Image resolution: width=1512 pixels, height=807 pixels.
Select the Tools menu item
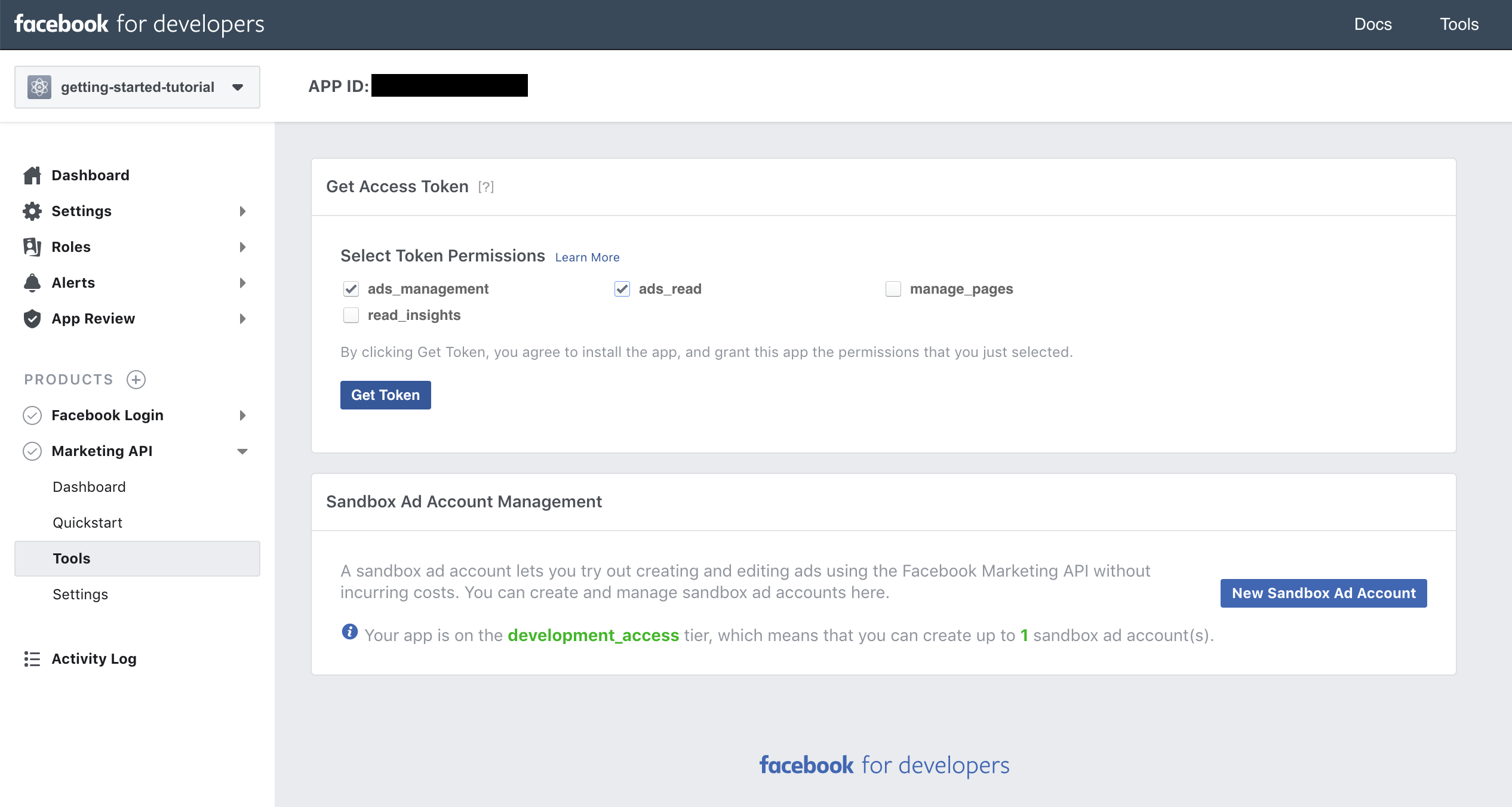[x=72, y=558]
